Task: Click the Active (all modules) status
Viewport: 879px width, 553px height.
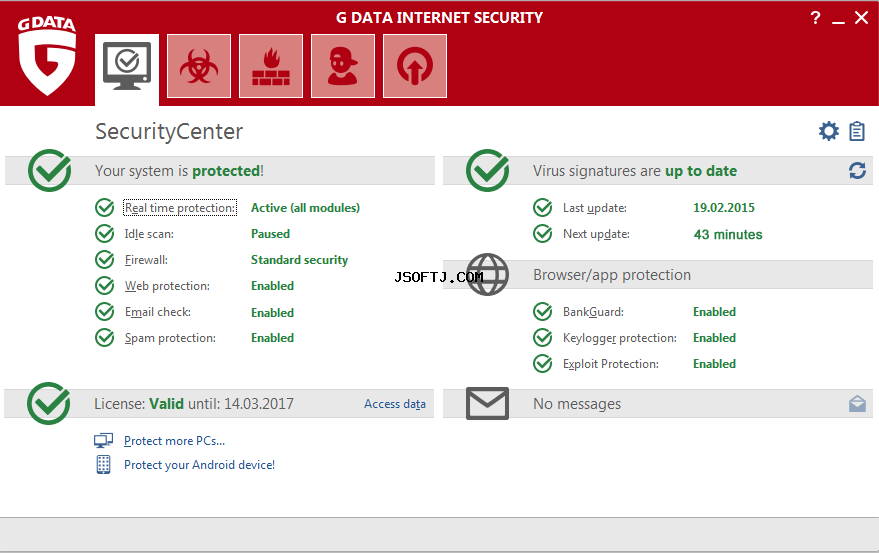Action: pyautogui.click(x=305, y=208)
